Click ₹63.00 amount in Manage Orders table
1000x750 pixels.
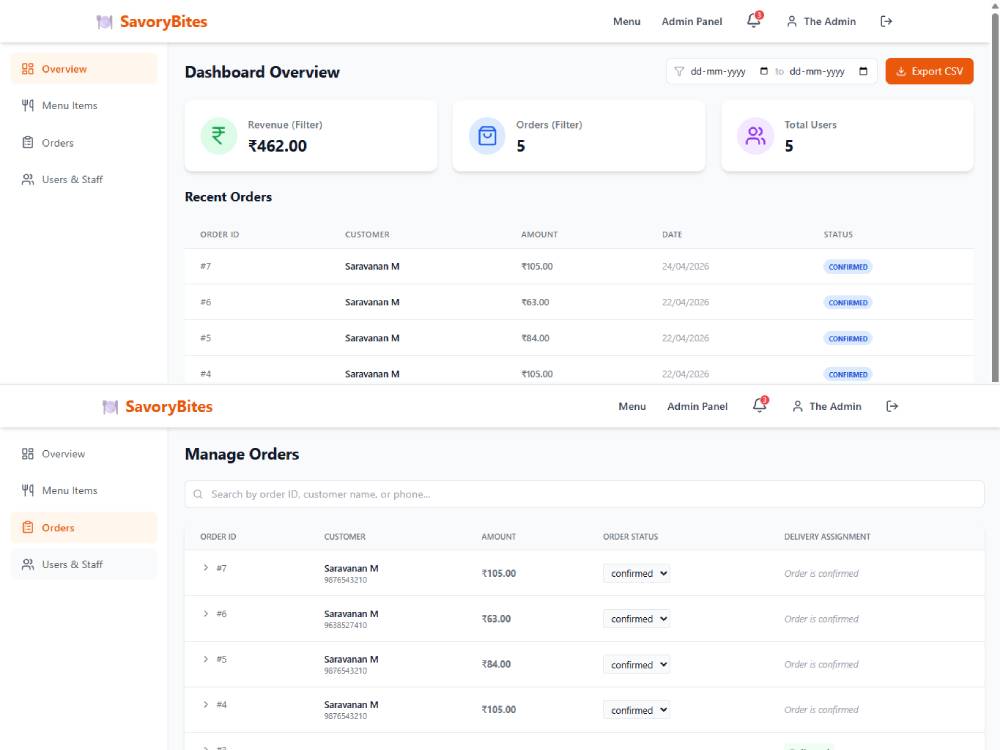[496, 619]
